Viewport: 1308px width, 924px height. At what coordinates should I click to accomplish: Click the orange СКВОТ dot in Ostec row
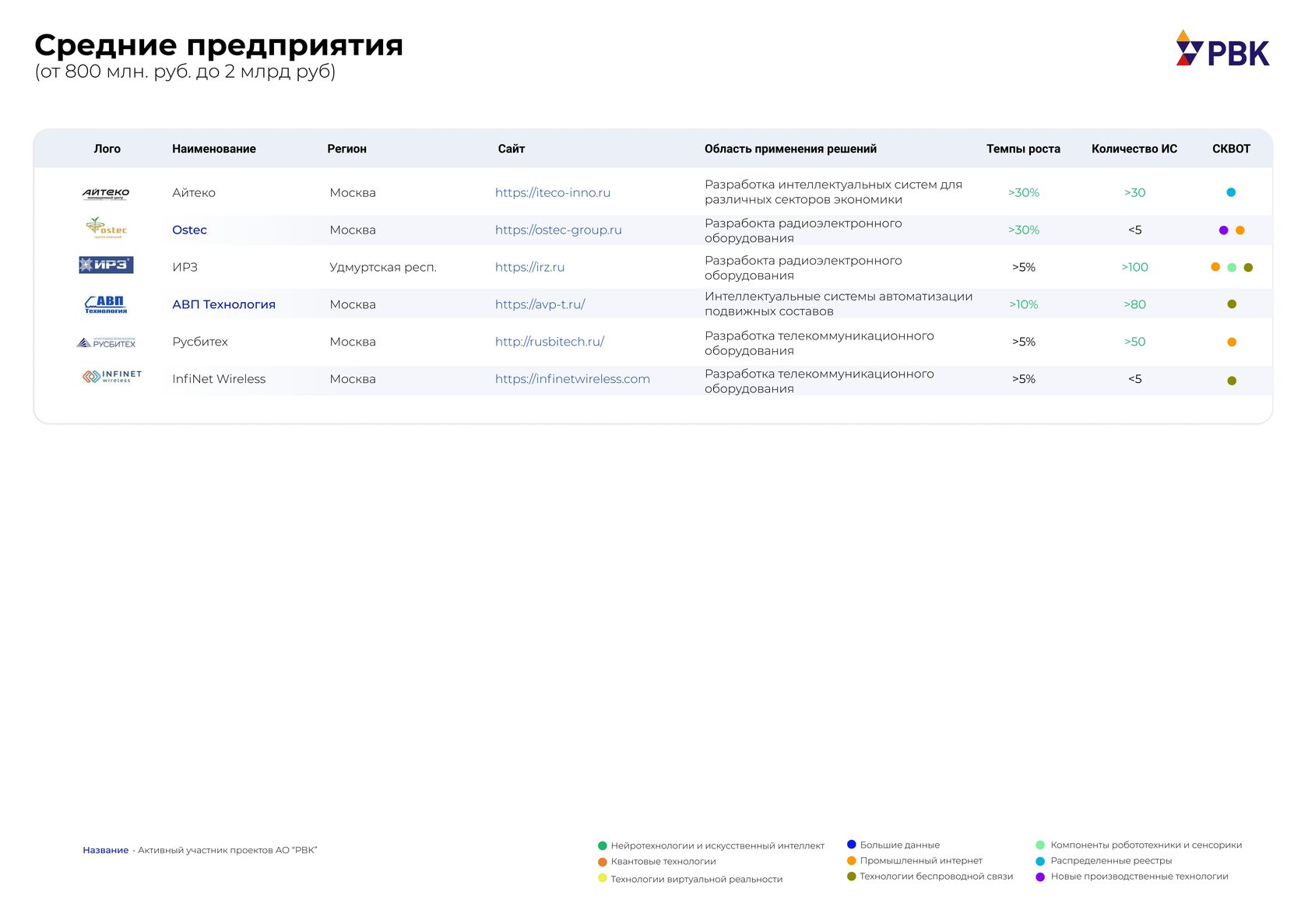(x=1240, y=230)
